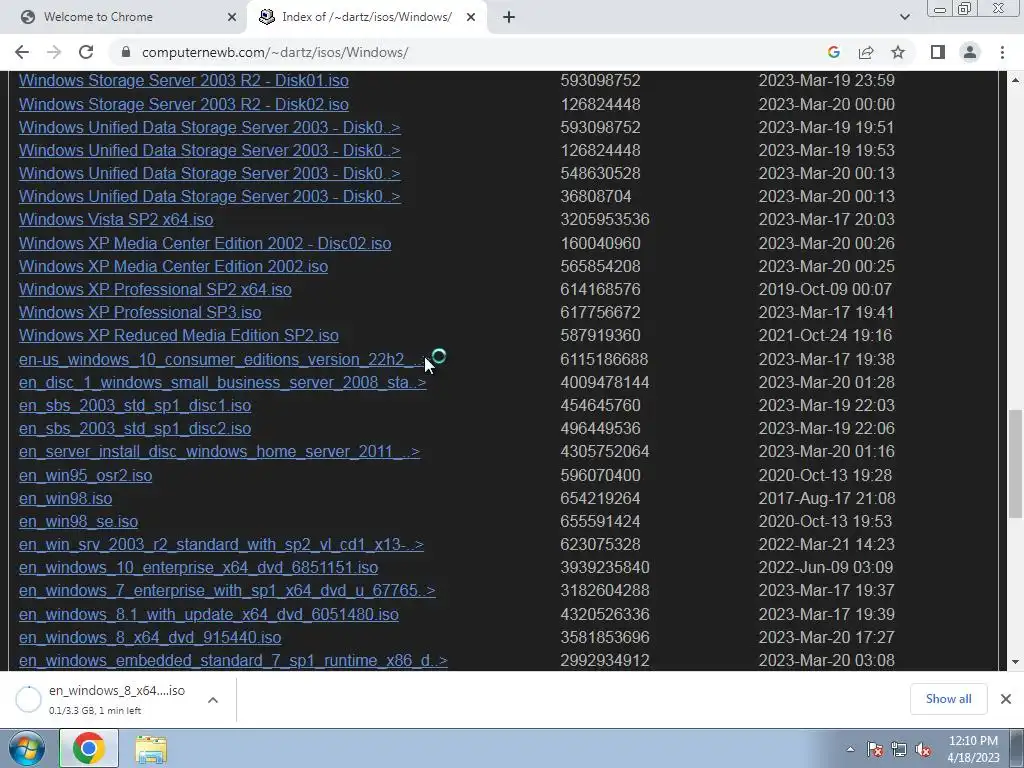This screenshot has height=768, width=1024.
Task: Open the Windows Start menu
Action: pyautogui.click(x=26, y=748)
